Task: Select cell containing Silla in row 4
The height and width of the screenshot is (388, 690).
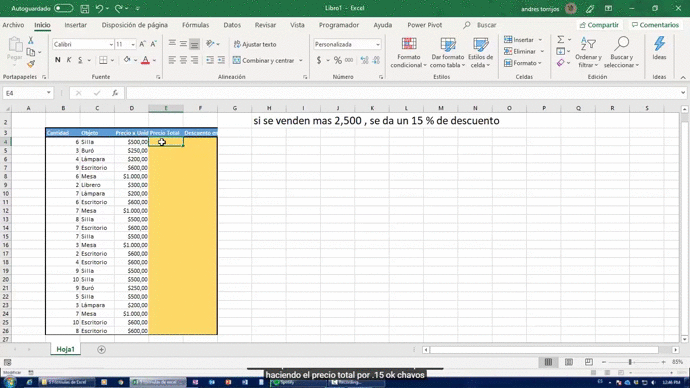Action: pyautogui.click(x=97, y=142)
